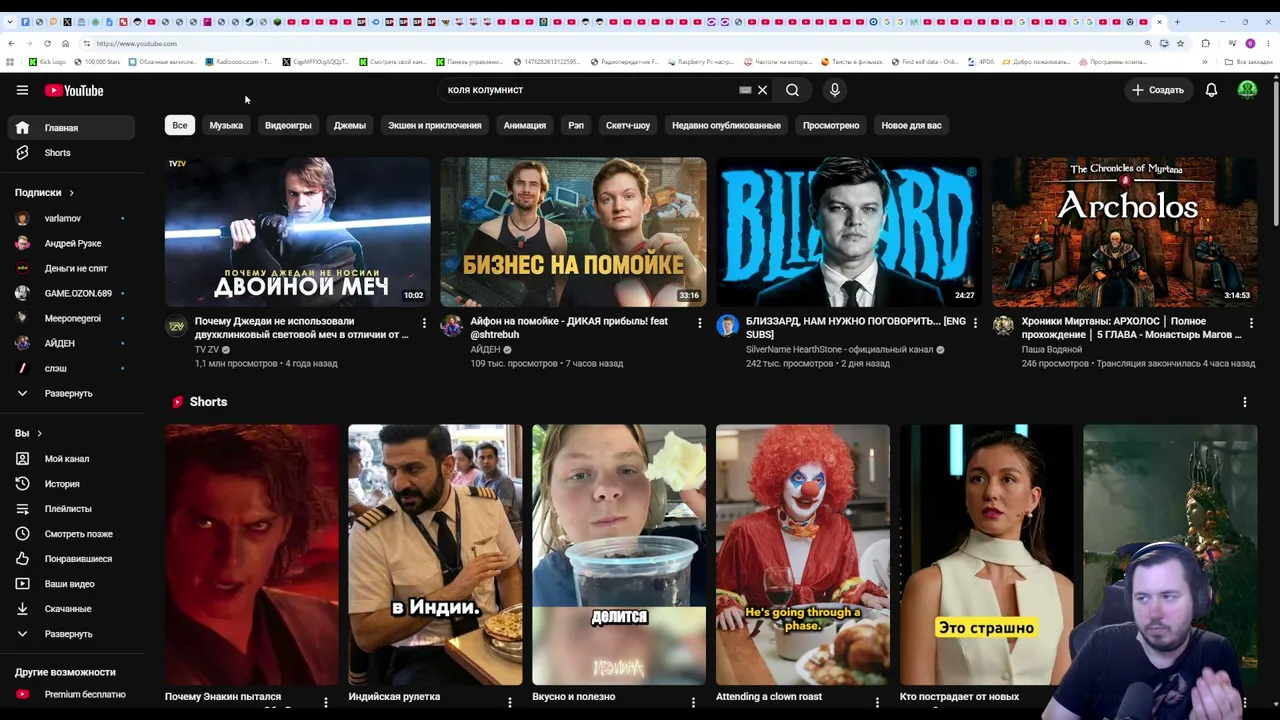Open the notifications bell
This screenshot has width=1280, height=720.
click(1211, 90)
